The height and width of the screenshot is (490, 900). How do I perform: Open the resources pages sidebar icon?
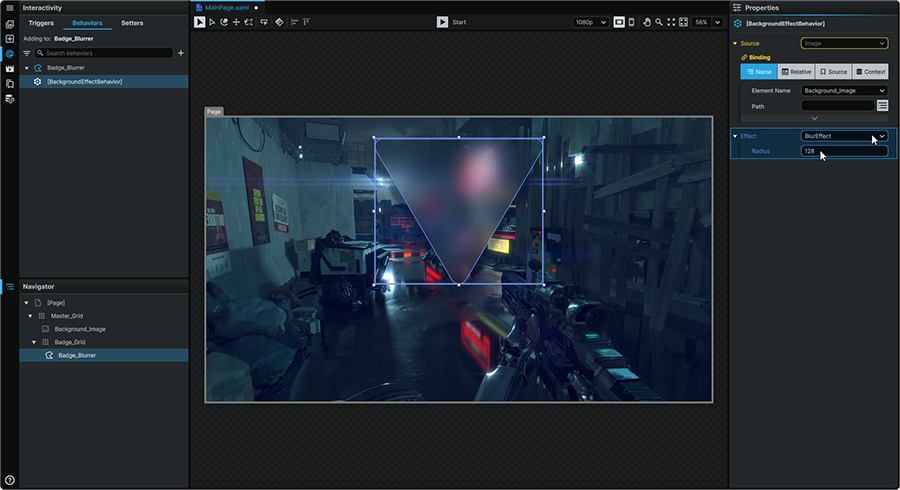(10, 84)
